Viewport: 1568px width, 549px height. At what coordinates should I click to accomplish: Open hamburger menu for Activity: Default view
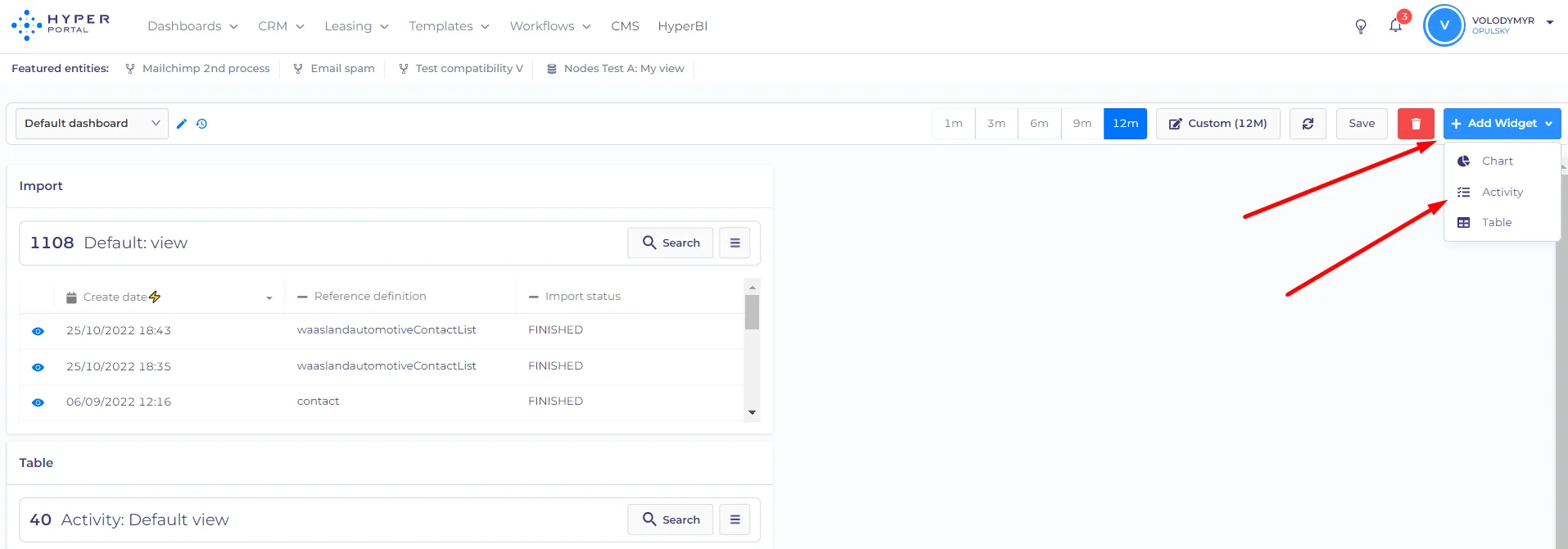coord(734,520)
